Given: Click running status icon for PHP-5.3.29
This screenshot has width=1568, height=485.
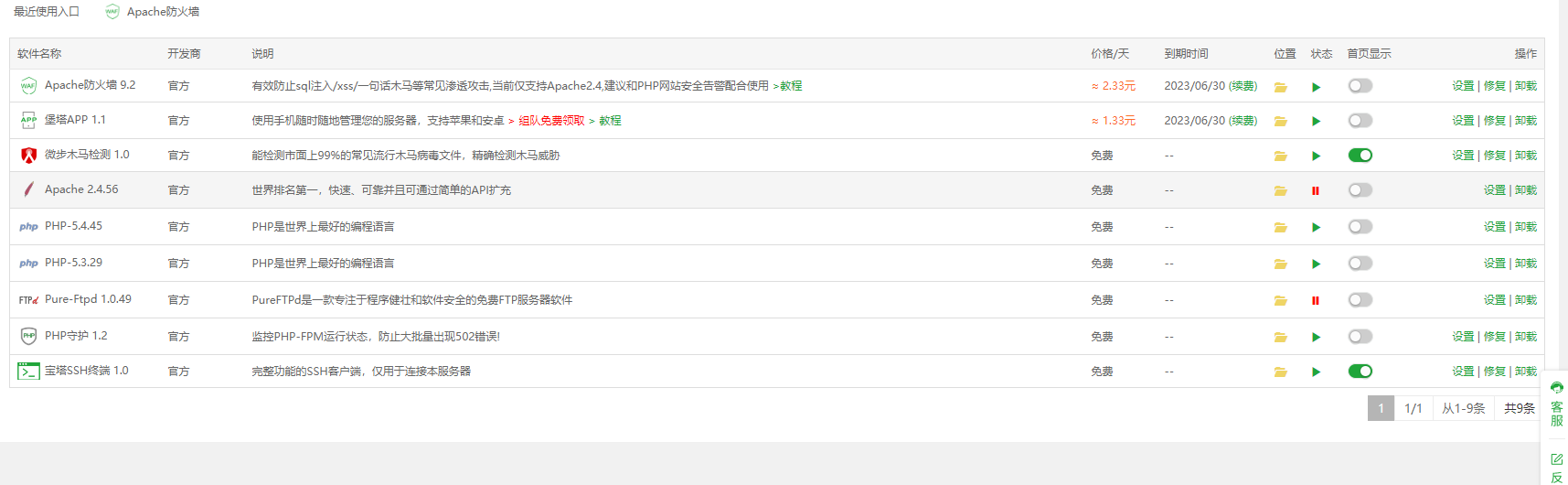Looking at the screenshot, I should click(x=1316, y=264).
